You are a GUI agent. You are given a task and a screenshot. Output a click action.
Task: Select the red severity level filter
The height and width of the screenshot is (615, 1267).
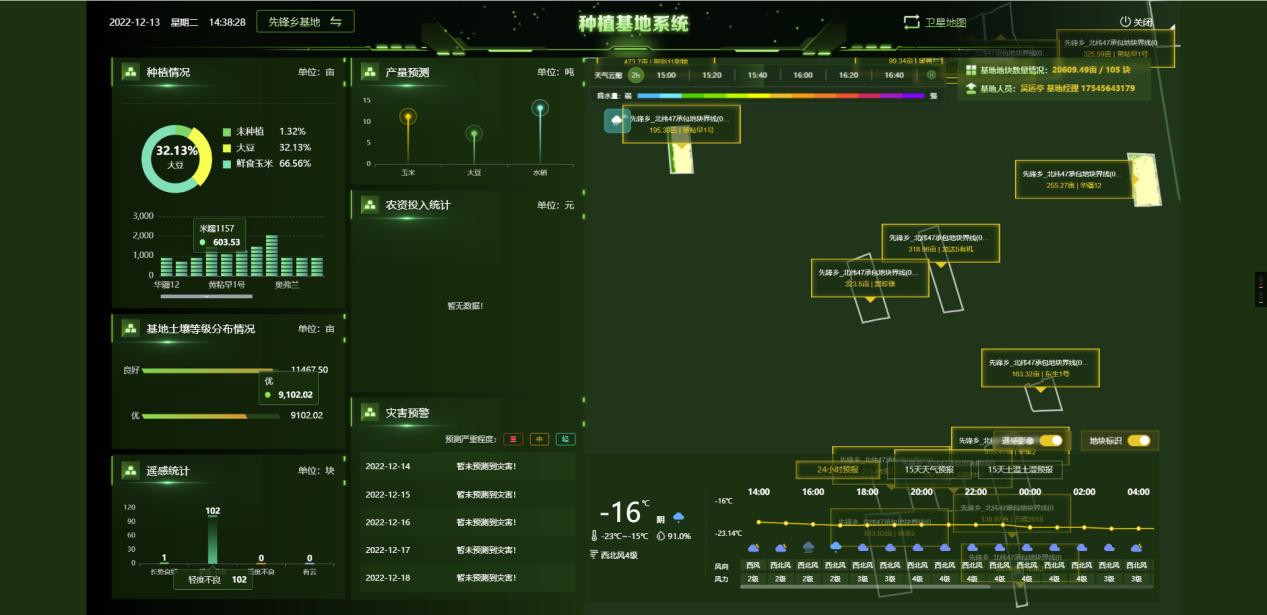tap(513, 439)
